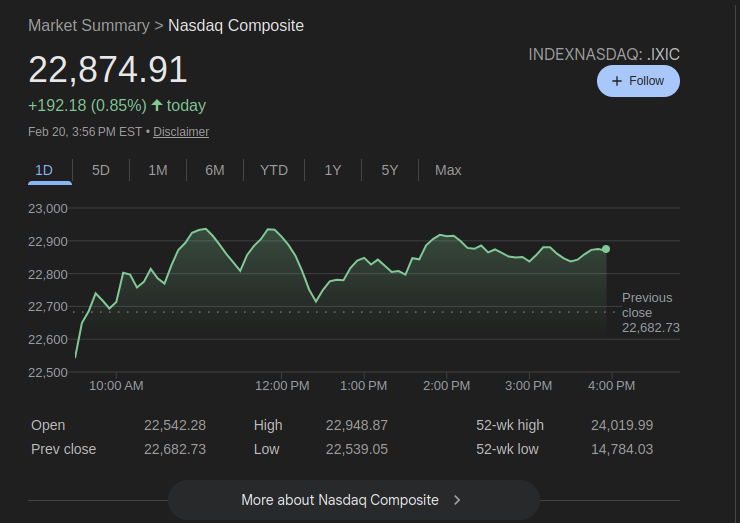This screenshot has height=523, width=740.
Task: View the 1Y chart range
Action: coord(333,170)
